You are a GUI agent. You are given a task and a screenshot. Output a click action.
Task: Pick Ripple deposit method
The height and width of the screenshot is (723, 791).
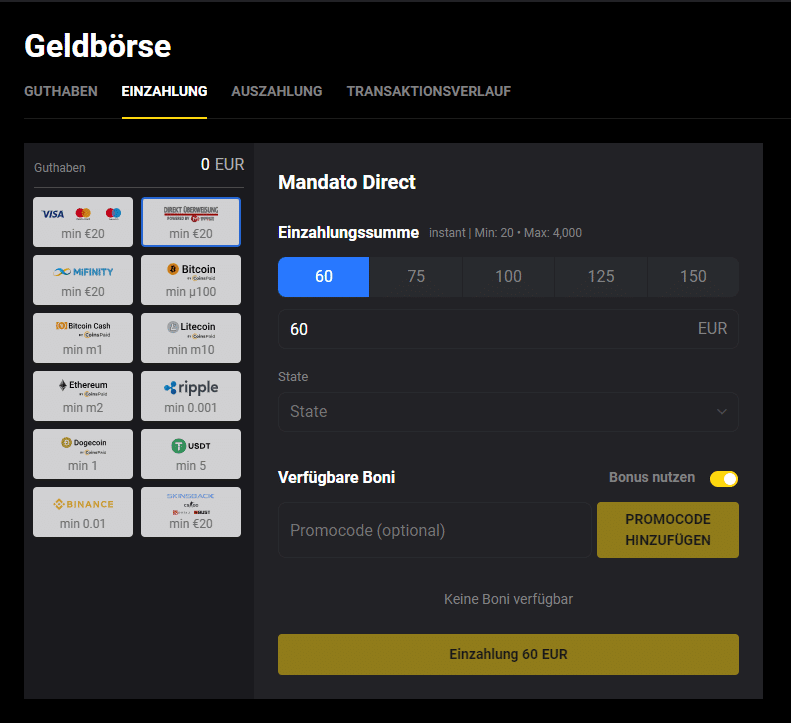click(x=191, y=396)
